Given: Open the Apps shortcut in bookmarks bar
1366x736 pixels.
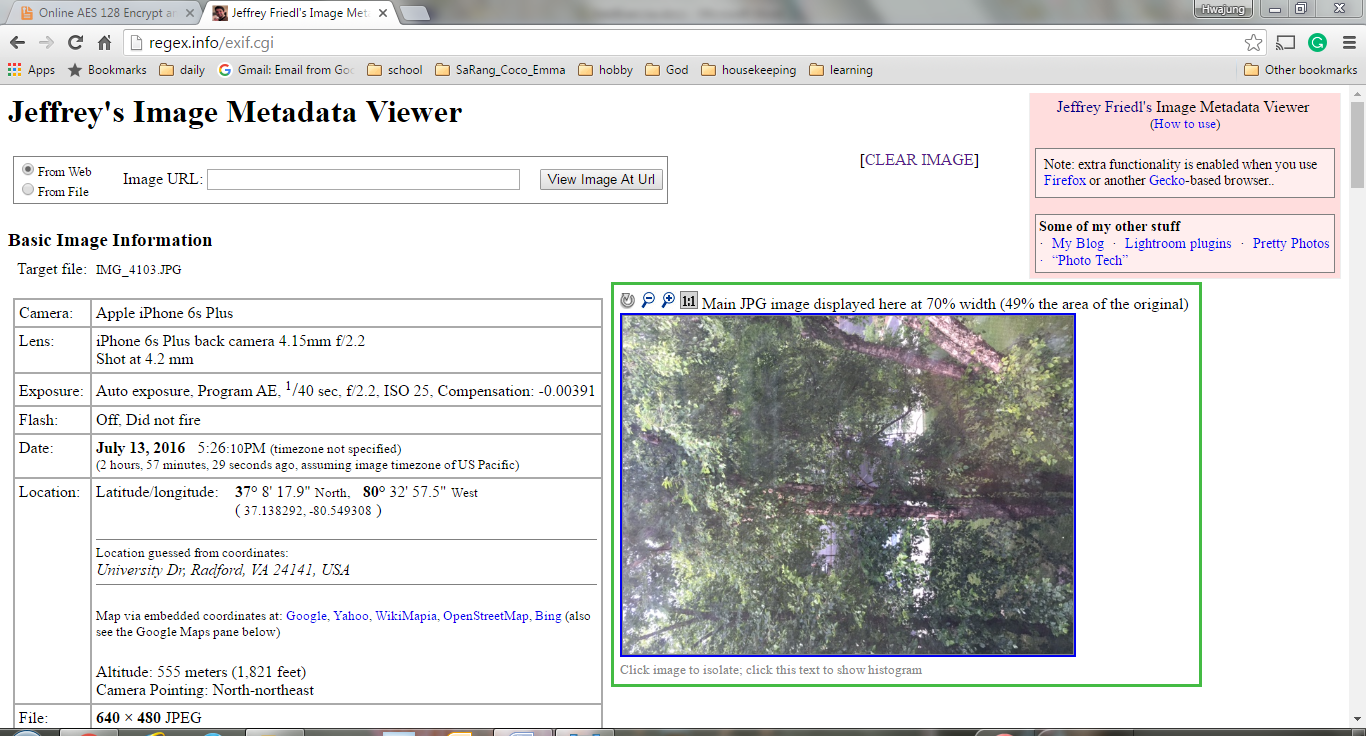Looking at the screenshot, I should [31, 70].
